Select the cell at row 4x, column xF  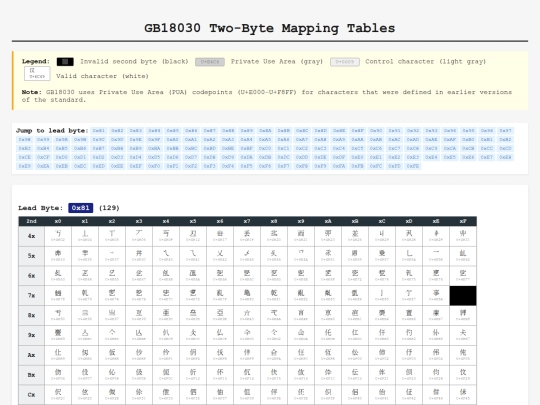point(463,236)
